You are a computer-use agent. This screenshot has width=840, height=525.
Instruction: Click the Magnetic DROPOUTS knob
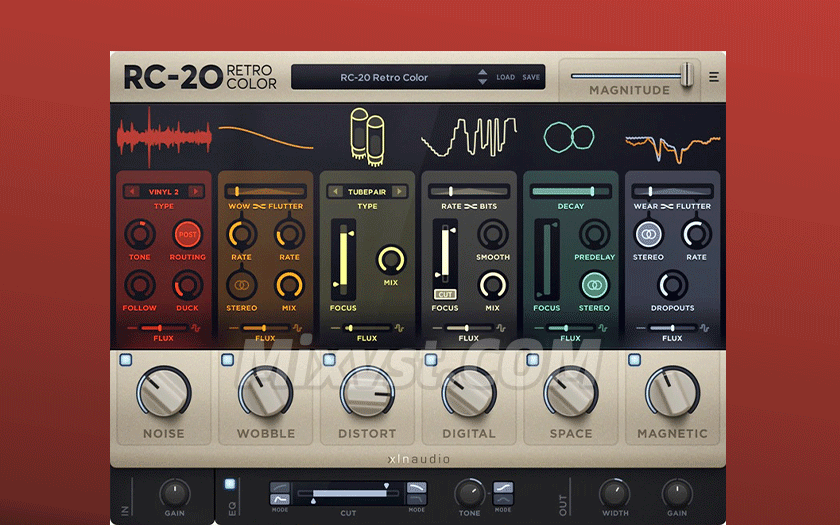coord(672,285)
